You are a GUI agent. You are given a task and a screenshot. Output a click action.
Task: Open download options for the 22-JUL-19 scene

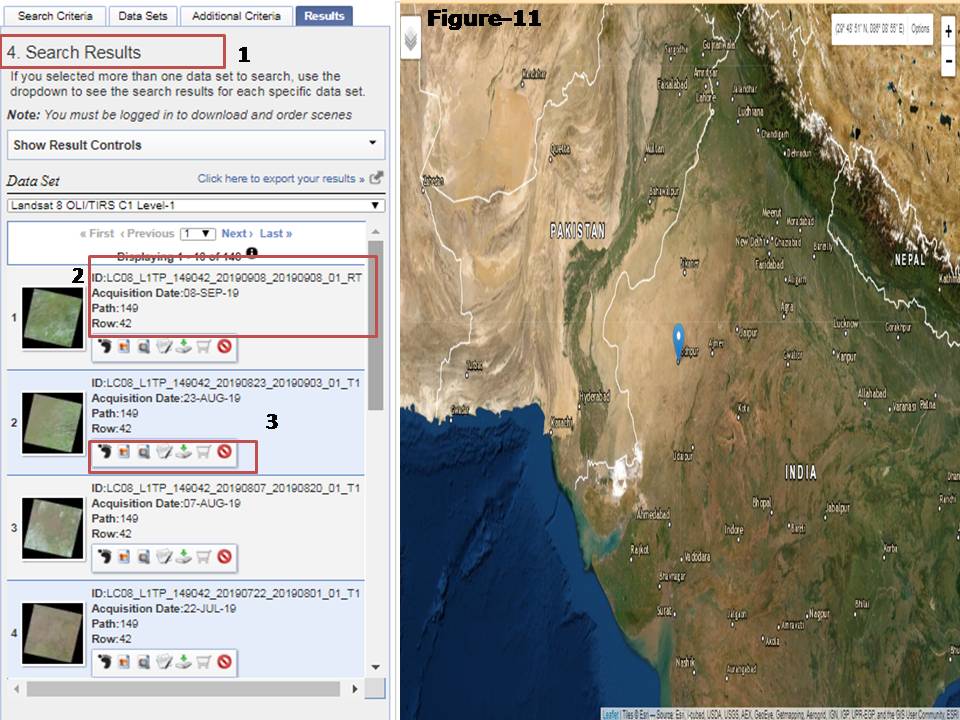pyautogui.click(x=183, y=662)
